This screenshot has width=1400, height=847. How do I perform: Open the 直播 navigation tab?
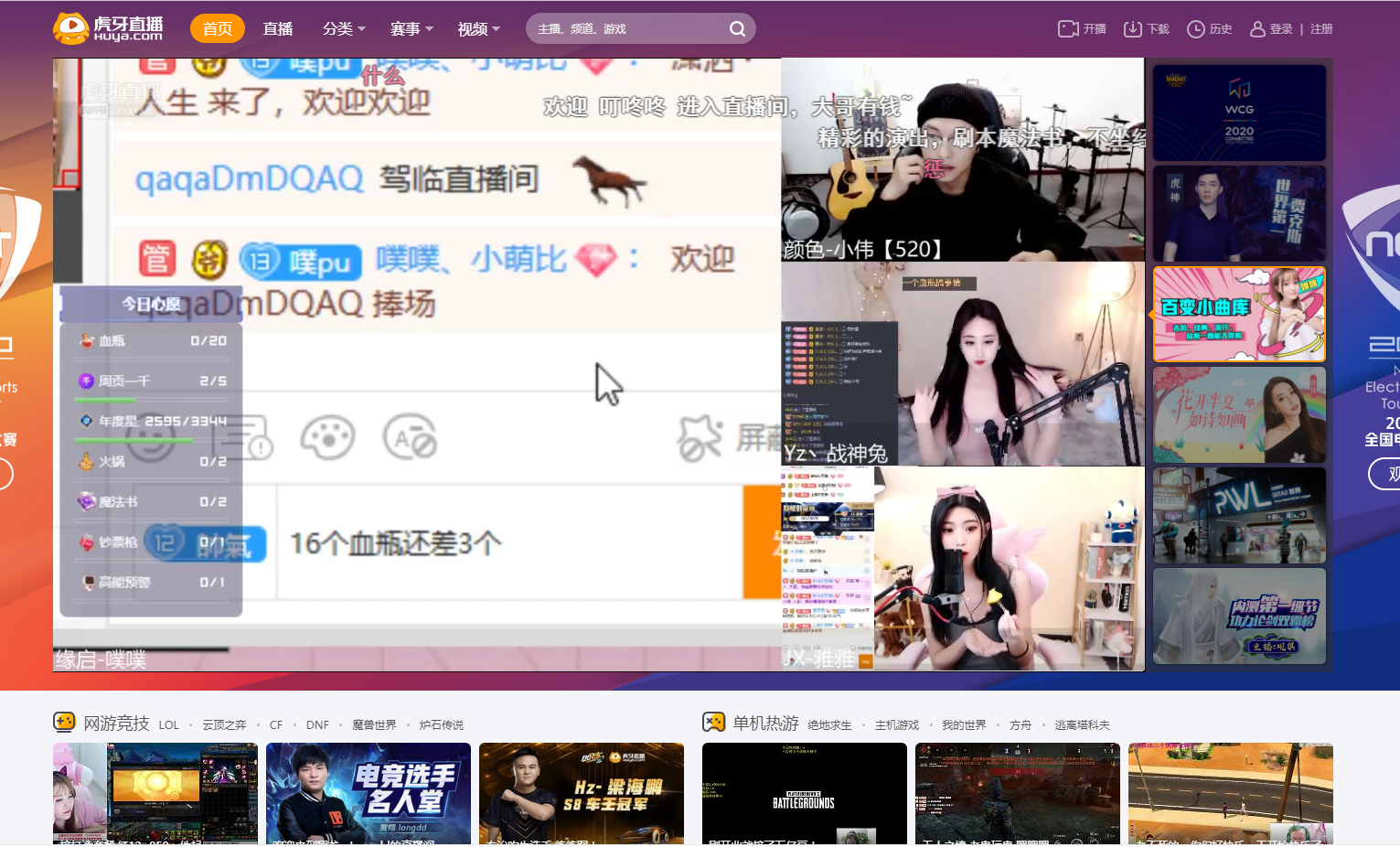278,29
